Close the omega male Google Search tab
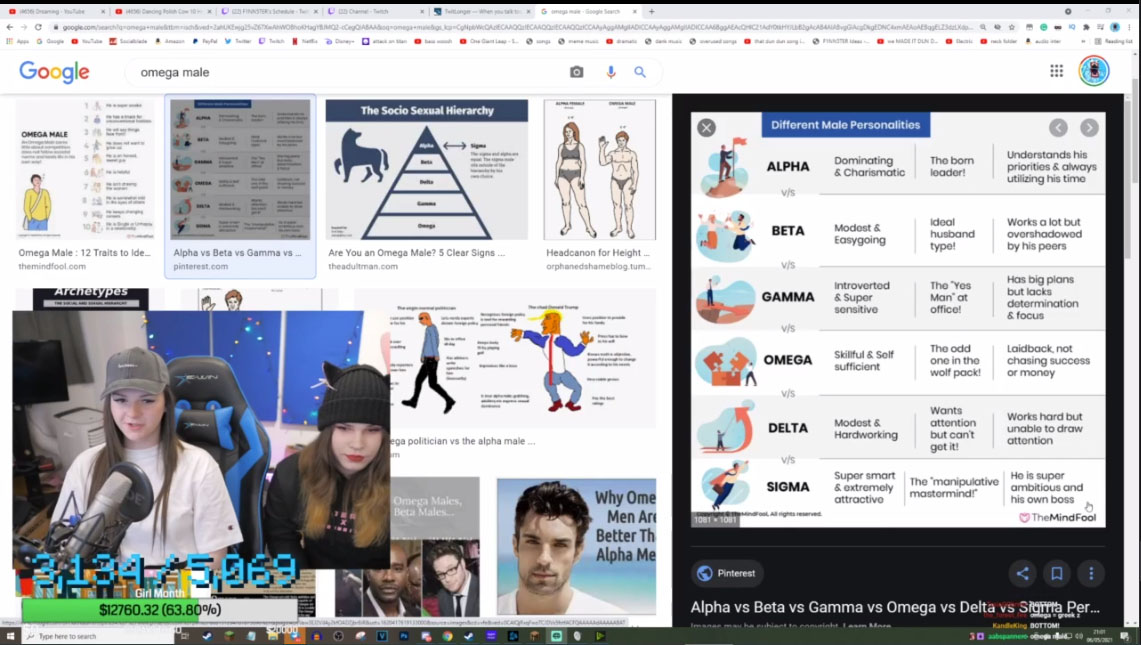Image resolution: width=1141 pixels, height=645 pixels. pos(635,12)
